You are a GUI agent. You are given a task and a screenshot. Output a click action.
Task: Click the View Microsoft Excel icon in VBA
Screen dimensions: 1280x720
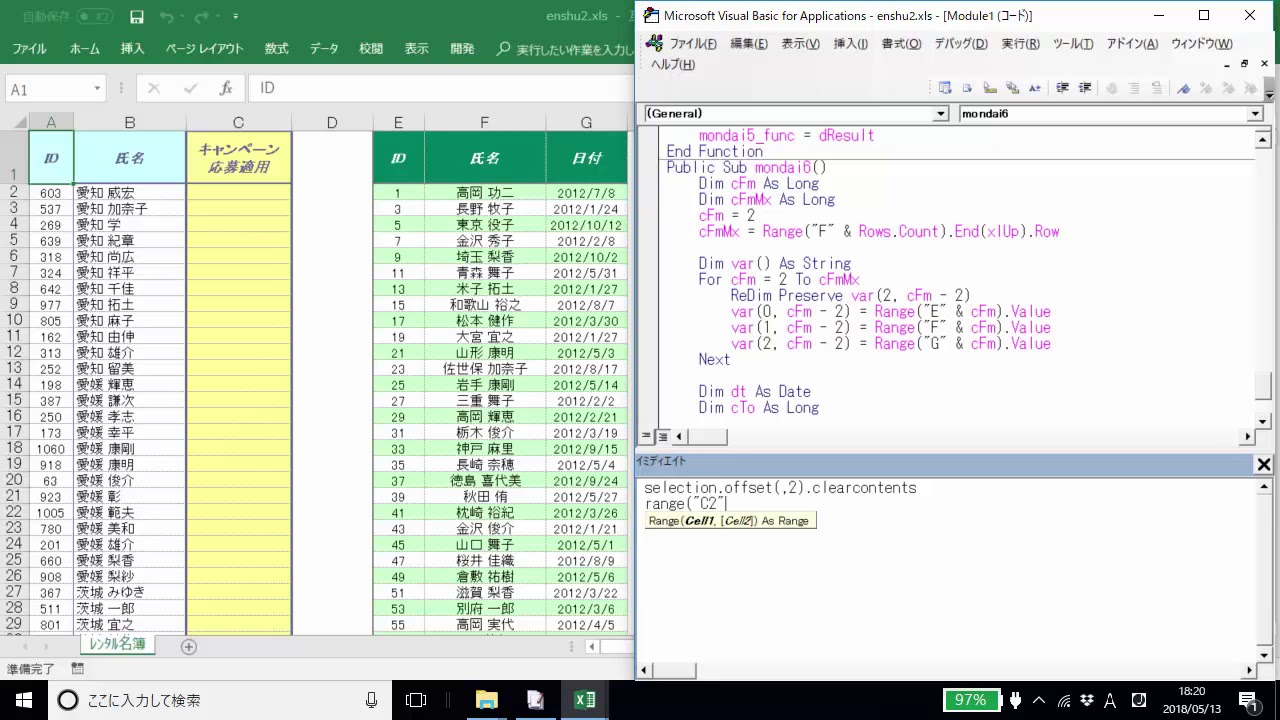coord(654,43)
